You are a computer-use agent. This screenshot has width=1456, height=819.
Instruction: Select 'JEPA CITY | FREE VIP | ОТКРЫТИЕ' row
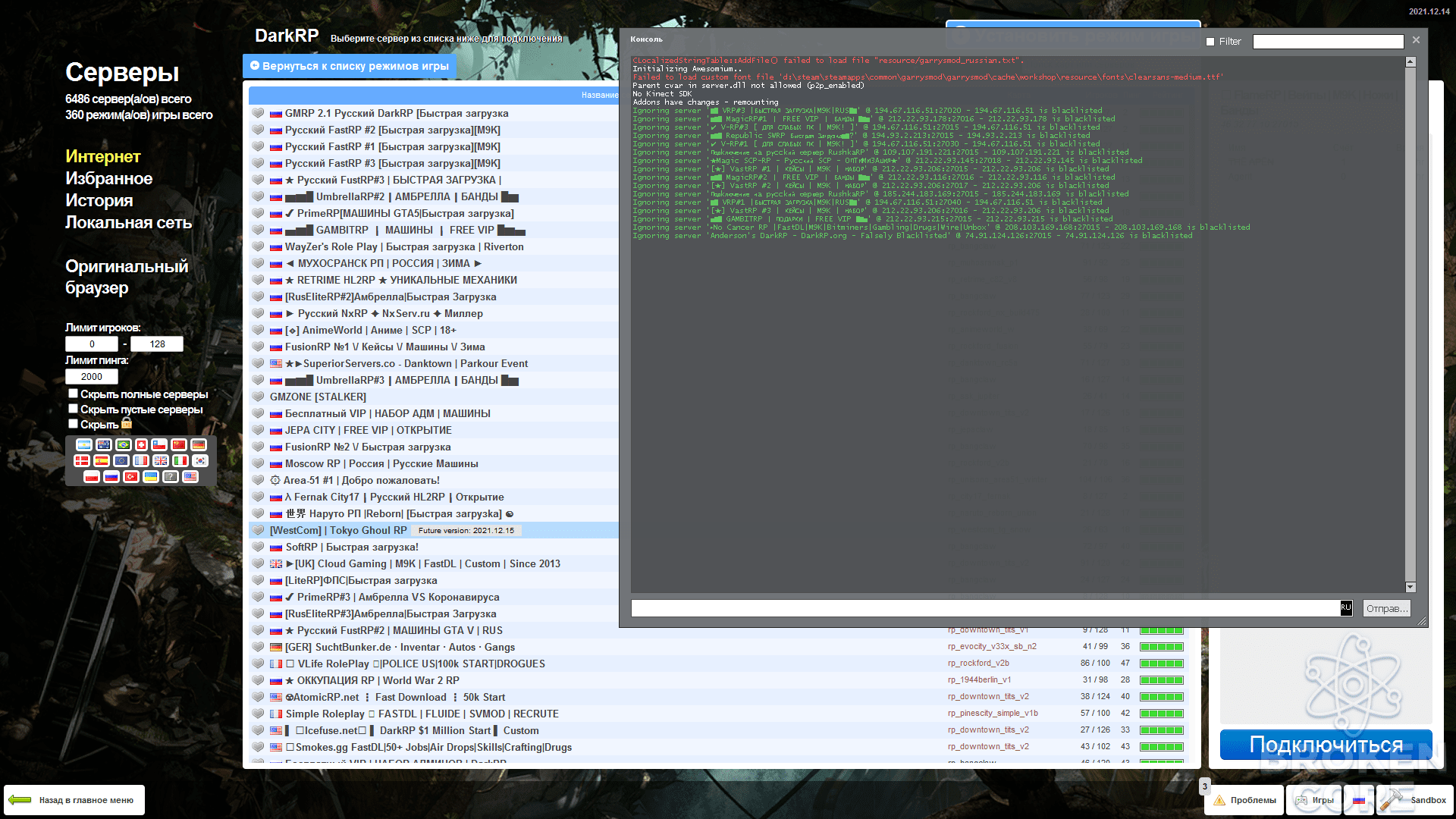tap(434, 430)
